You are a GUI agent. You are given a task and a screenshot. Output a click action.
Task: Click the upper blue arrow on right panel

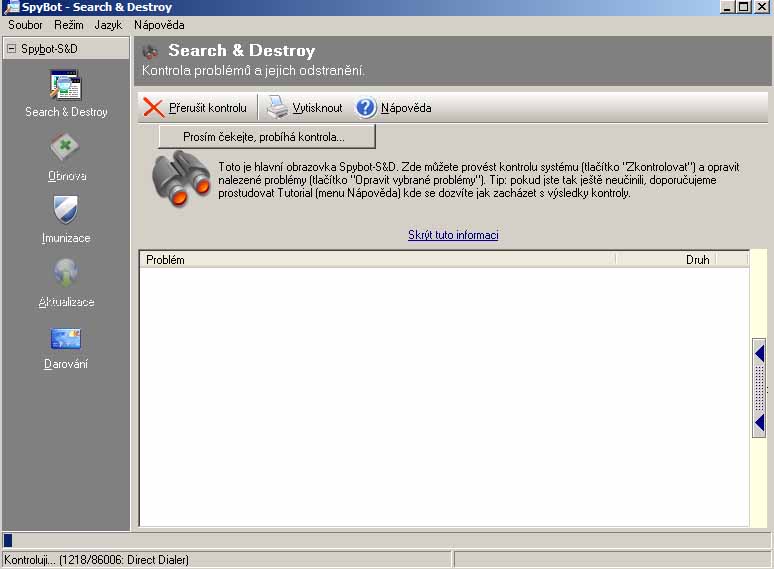[759, 353]
